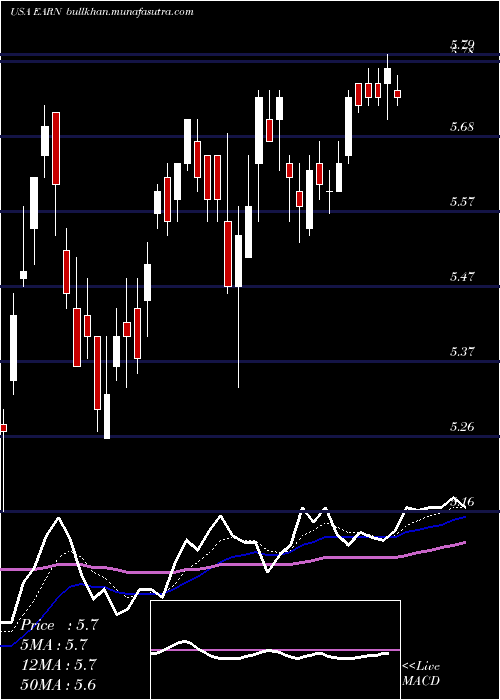Click the 5.79 top price label
Screen dimensions: 500x700
462,44
